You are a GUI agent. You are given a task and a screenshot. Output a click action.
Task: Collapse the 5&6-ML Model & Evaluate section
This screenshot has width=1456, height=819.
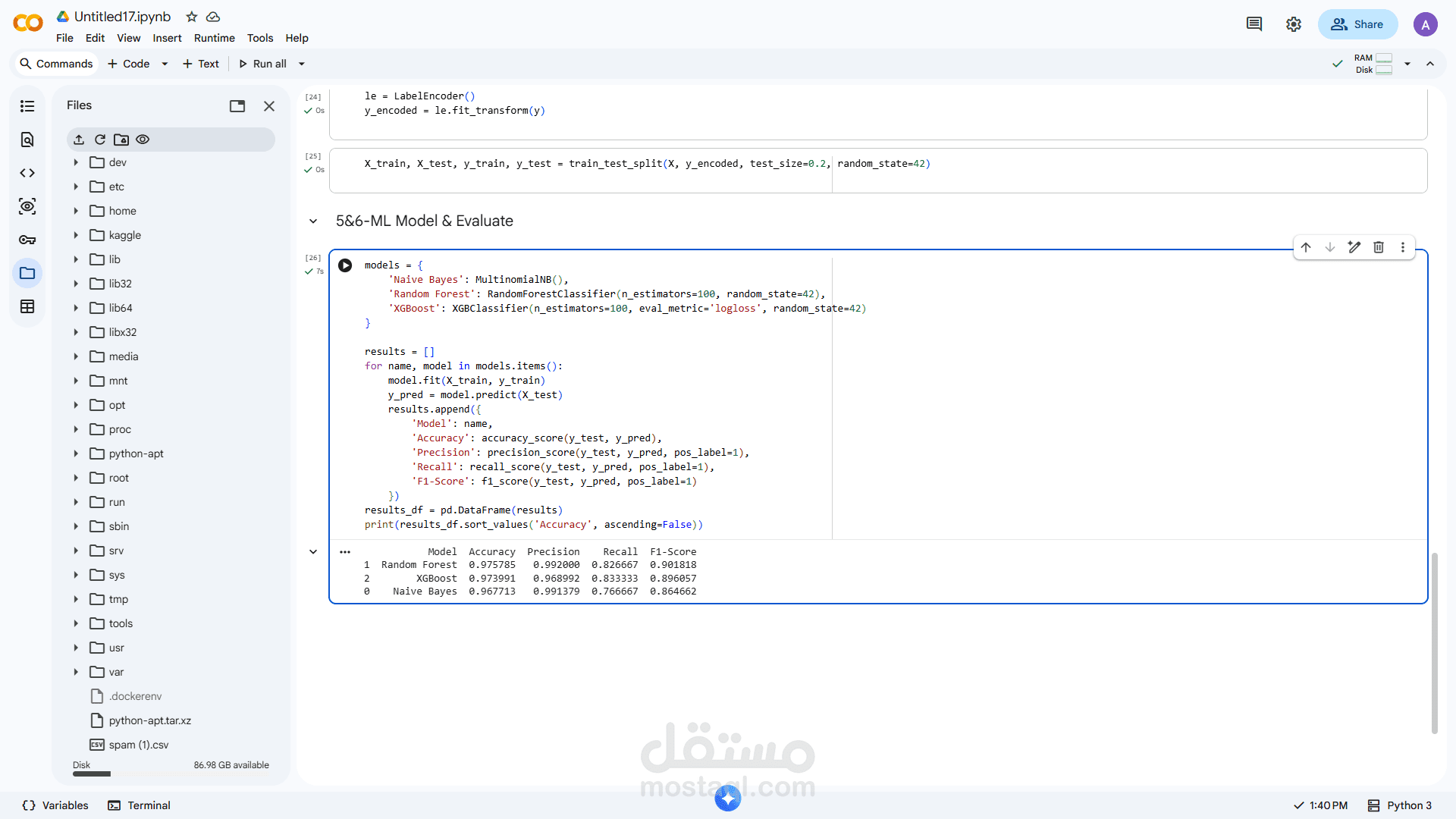coord(313,221)
